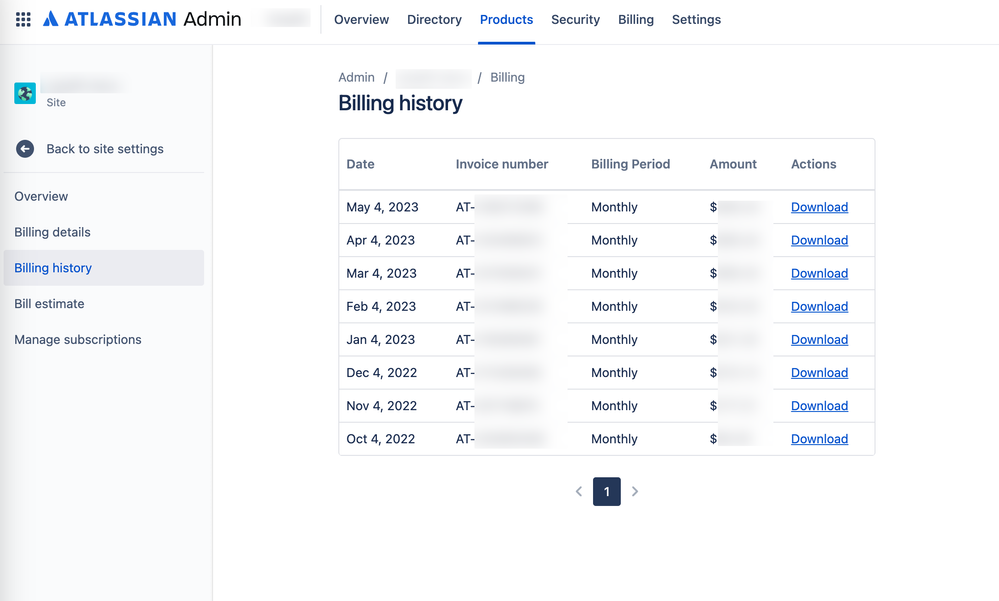Open Billing details in sidebar
The image size is (999, 601).
104,232
